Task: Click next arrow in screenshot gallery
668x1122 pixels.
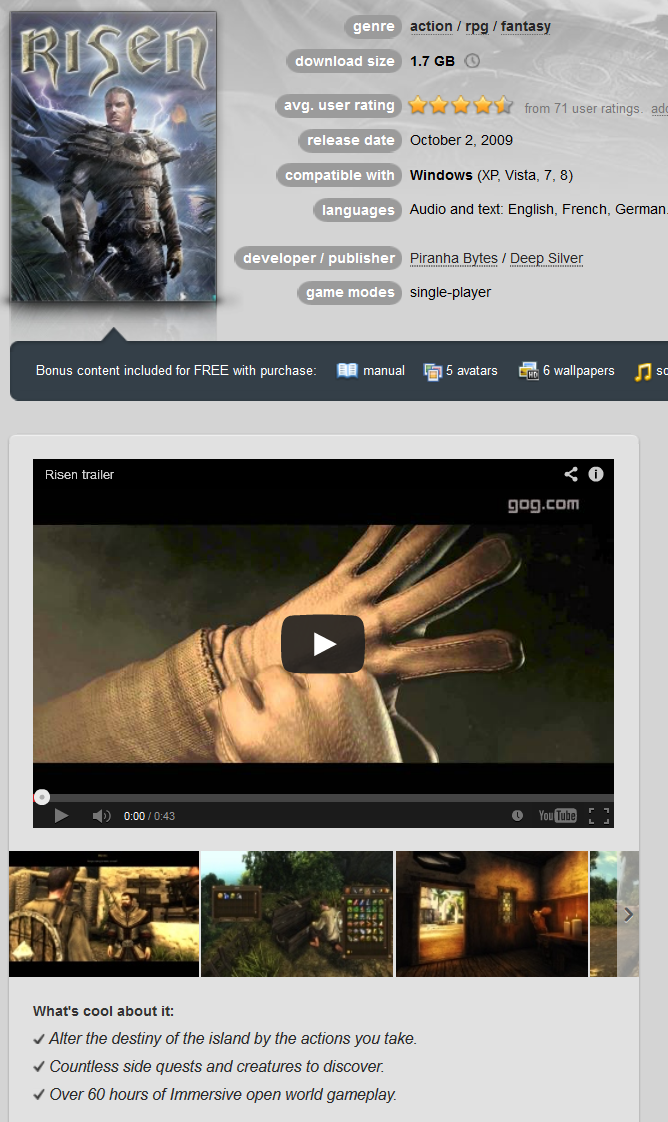Action: 628,914
